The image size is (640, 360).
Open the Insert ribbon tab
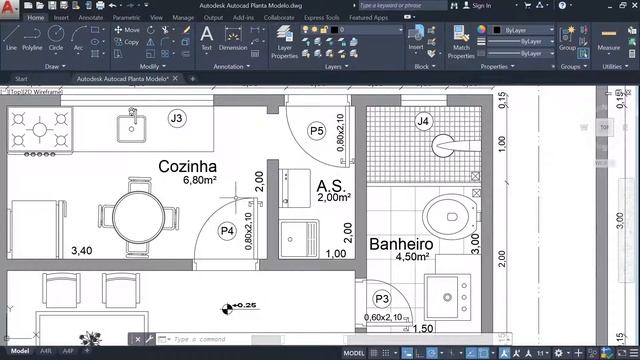coord(61,18)
